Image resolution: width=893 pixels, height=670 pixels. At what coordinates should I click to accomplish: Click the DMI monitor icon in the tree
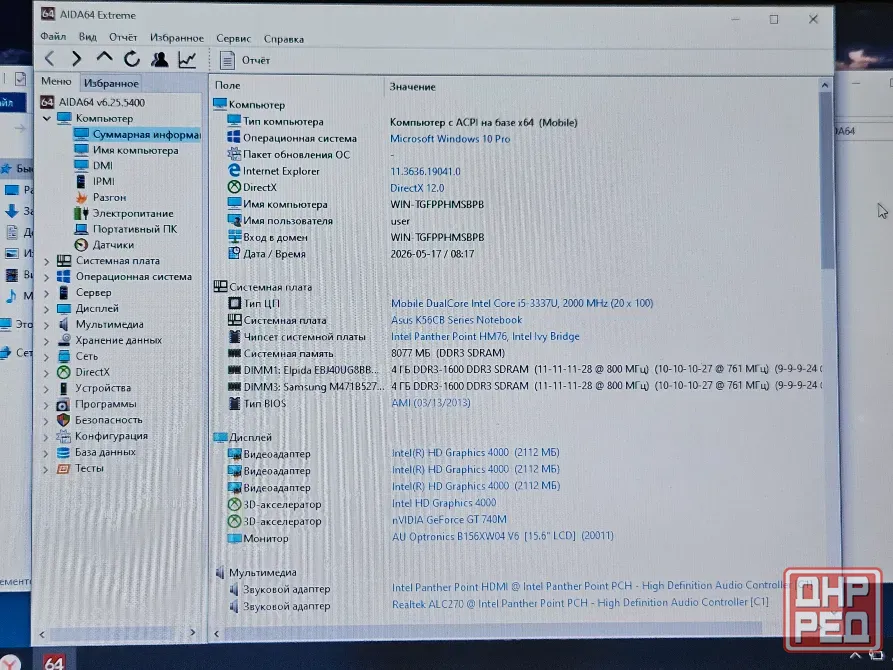point(81,166)
